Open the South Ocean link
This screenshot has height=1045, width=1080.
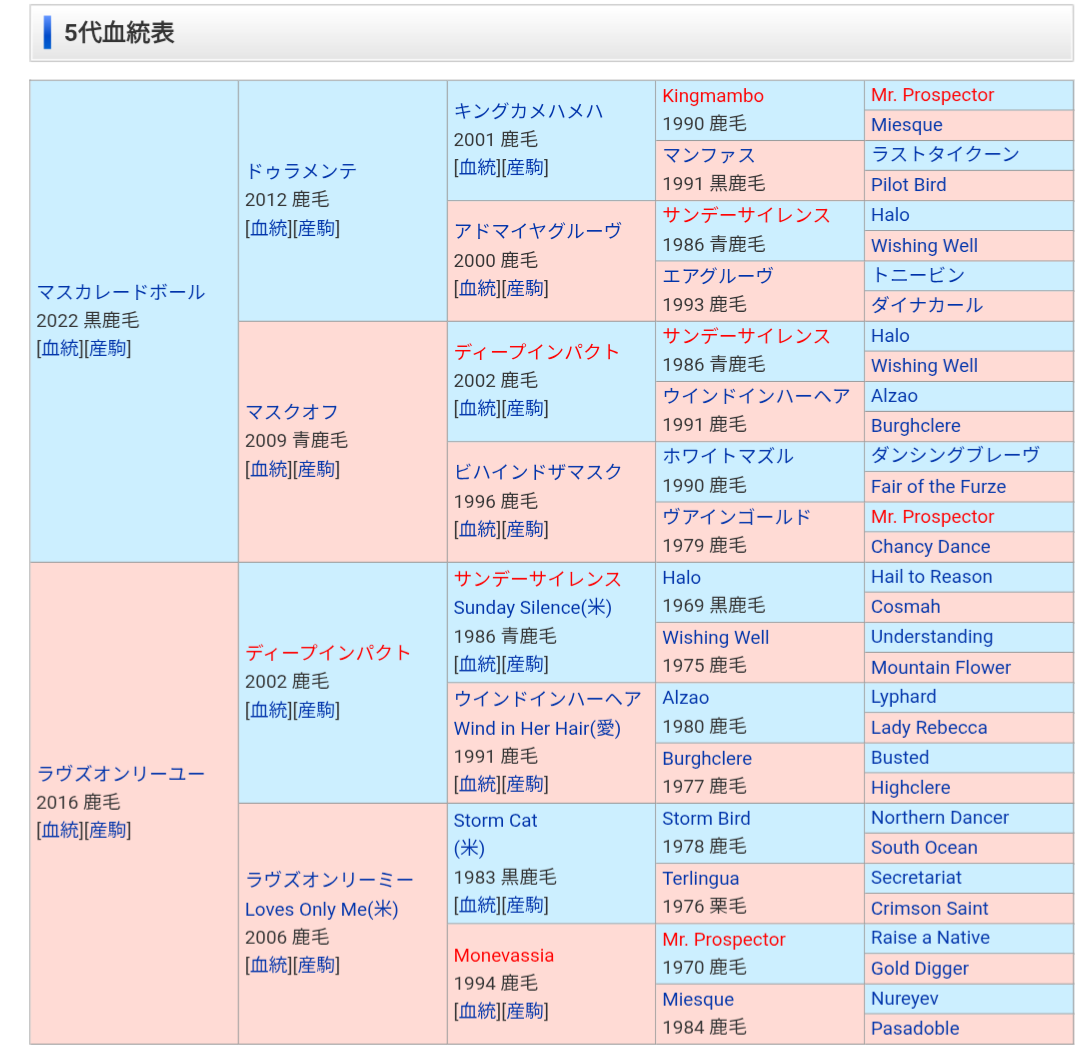pyautogui.click(x=924, y=848)
